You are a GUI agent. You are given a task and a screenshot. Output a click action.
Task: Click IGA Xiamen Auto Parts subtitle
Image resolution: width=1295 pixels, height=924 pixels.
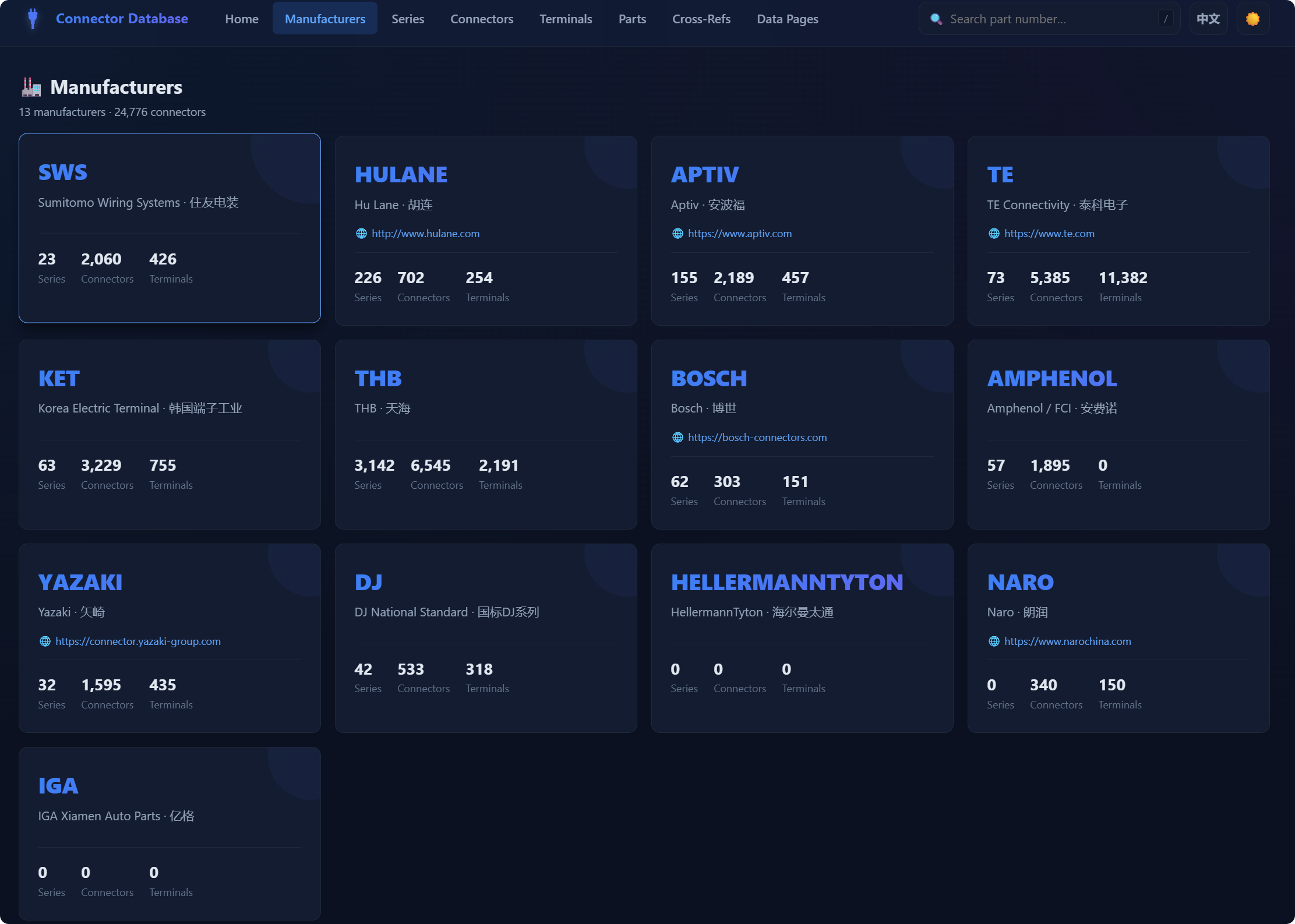click(117, 816)
